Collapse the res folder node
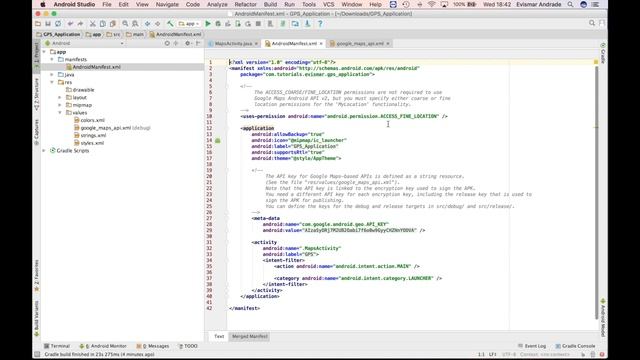 (x=52, y=82)
